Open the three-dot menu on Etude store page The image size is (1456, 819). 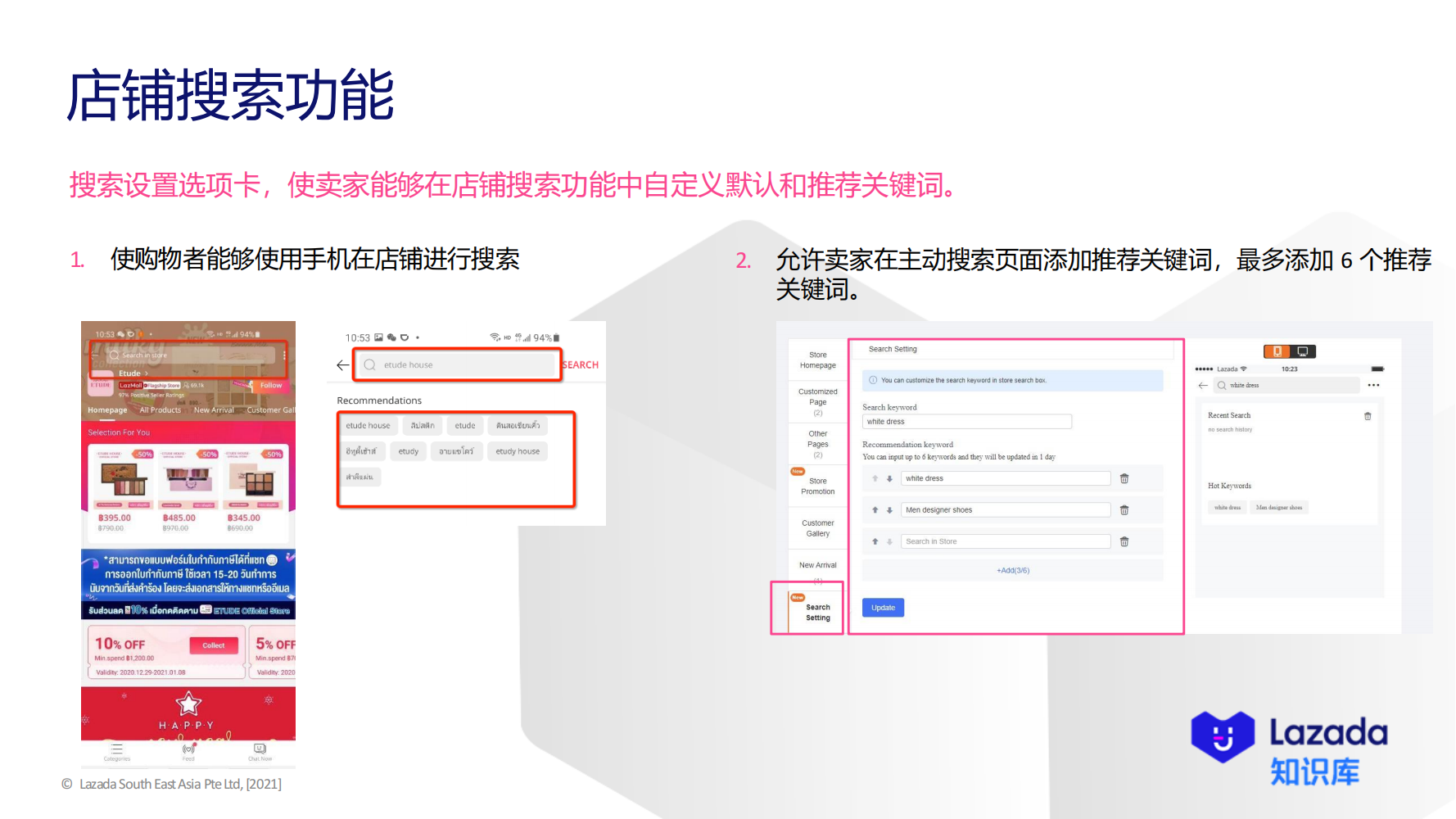coord(284,355)
